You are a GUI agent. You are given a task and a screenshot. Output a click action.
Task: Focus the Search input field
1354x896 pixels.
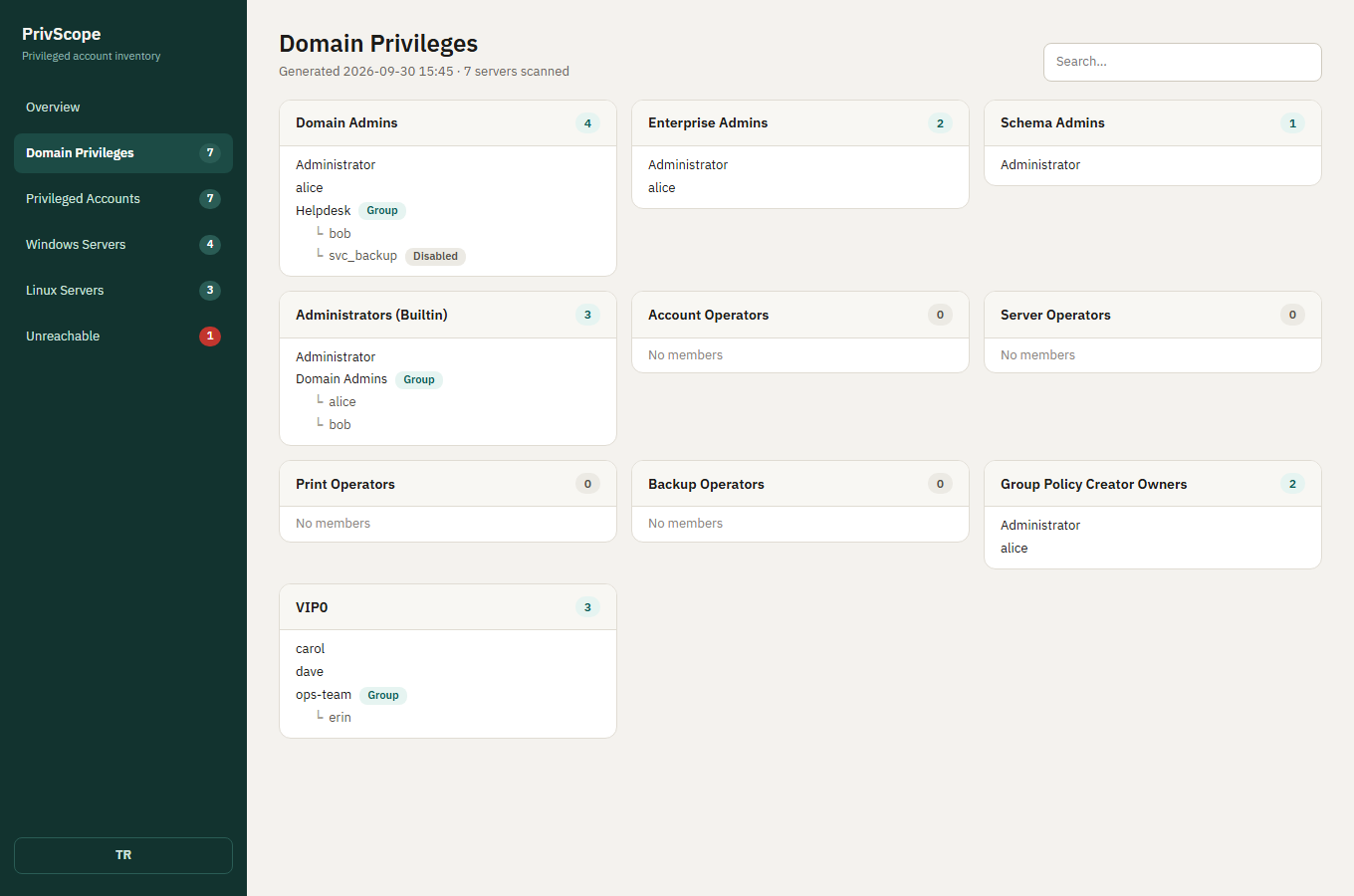pyautogui.click(x=1183, y=62)
